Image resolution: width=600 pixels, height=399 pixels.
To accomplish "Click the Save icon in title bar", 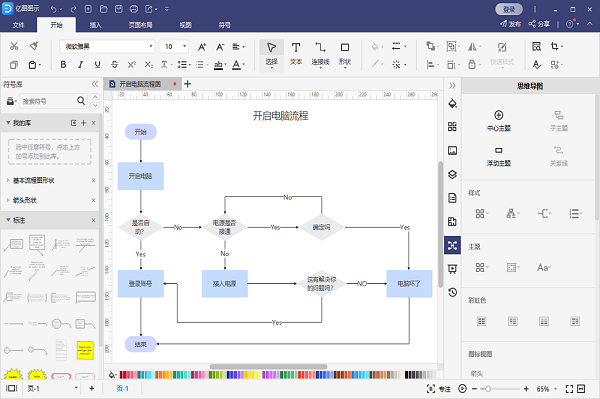I will (x=119, y=9).
